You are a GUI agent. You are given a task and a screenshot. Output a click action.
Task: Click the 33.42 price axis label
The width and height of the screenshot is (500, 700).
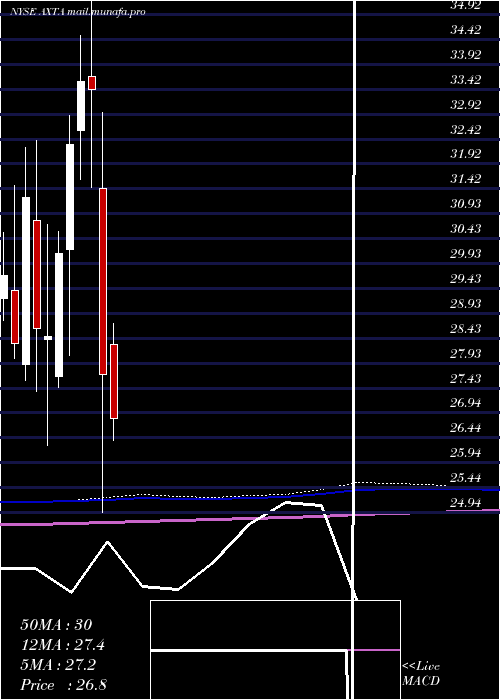[466, 80]
